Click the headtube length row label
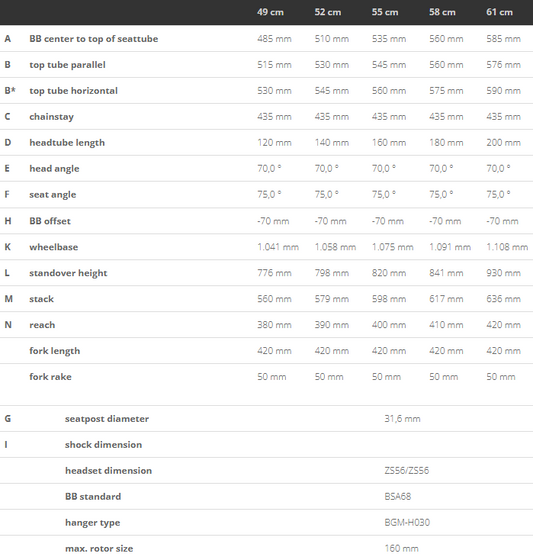 67,143
